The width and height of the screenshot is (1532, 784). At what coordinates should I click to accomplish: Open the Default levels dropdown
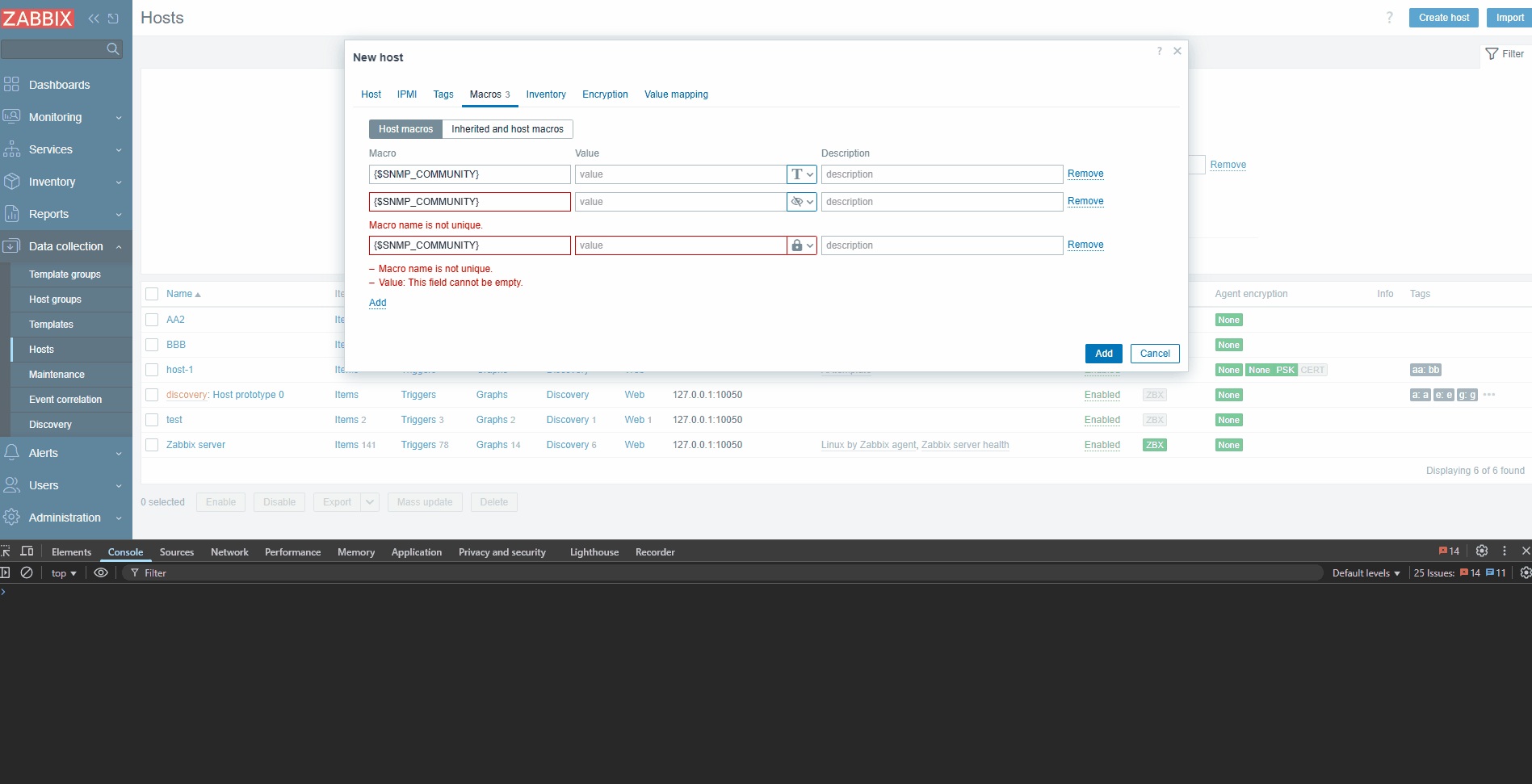coord(1366,573)
